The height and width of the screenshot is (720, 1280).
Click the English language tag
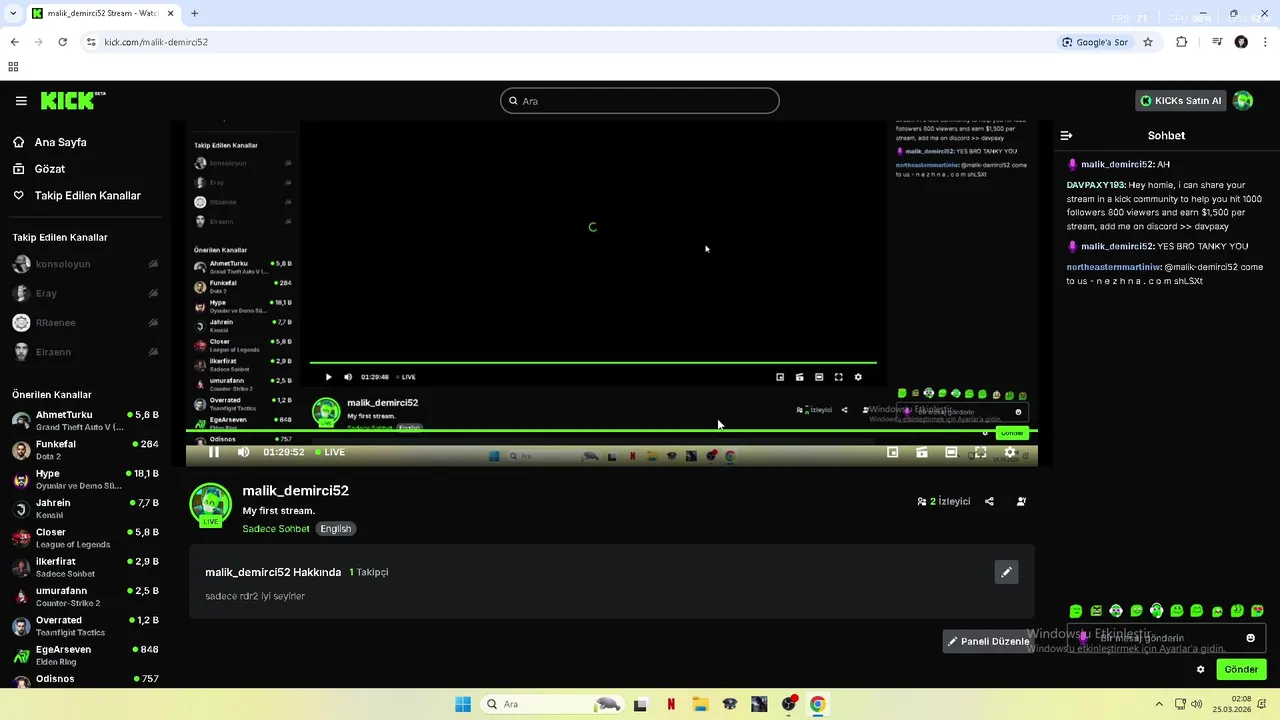[336, 529]
